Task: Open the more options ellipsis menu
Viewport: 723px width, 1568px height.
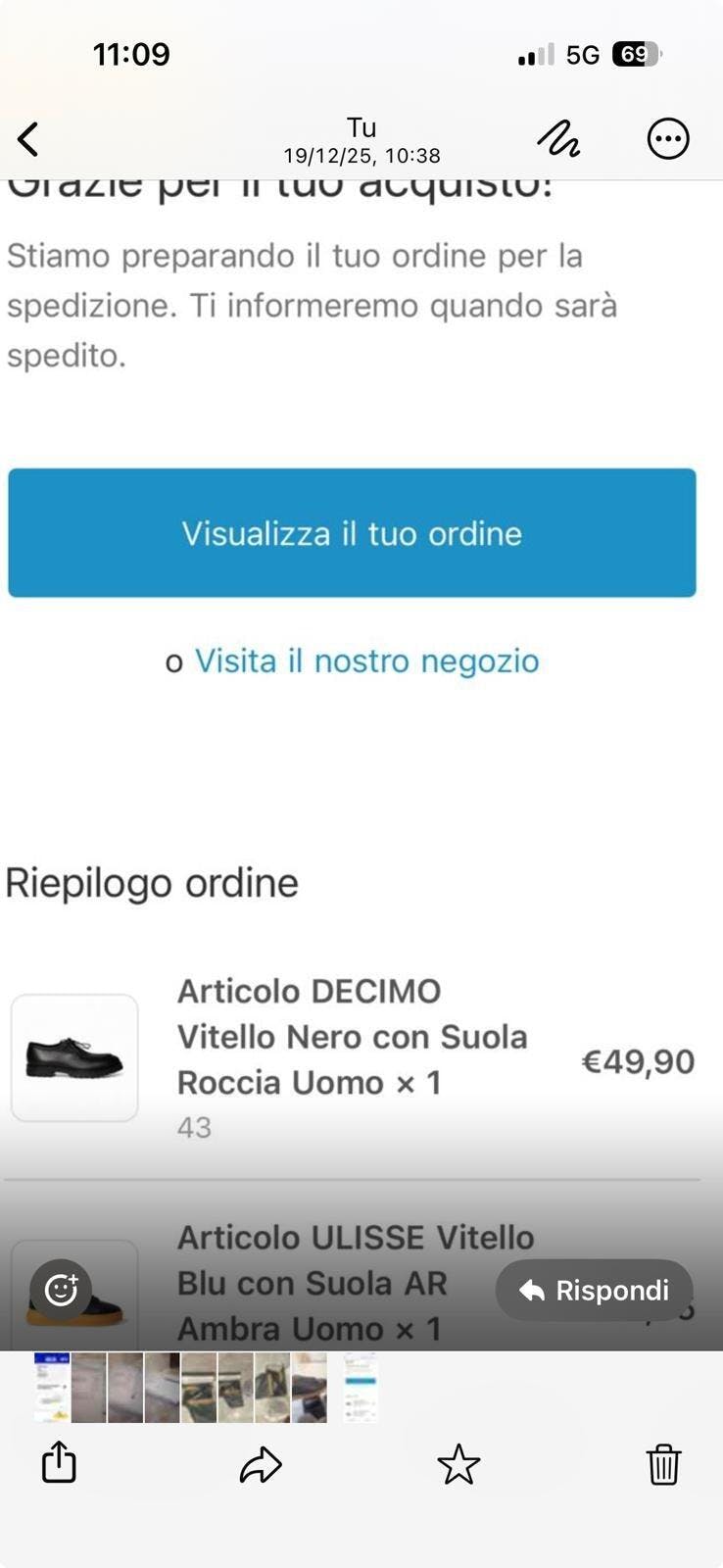Action: click(668, 139)
